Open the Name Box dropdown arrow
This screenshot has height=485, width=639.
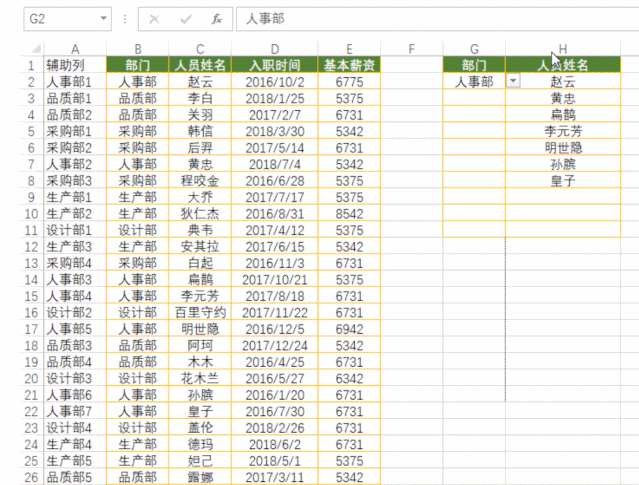pyautogui.click(x=104, y=18)
